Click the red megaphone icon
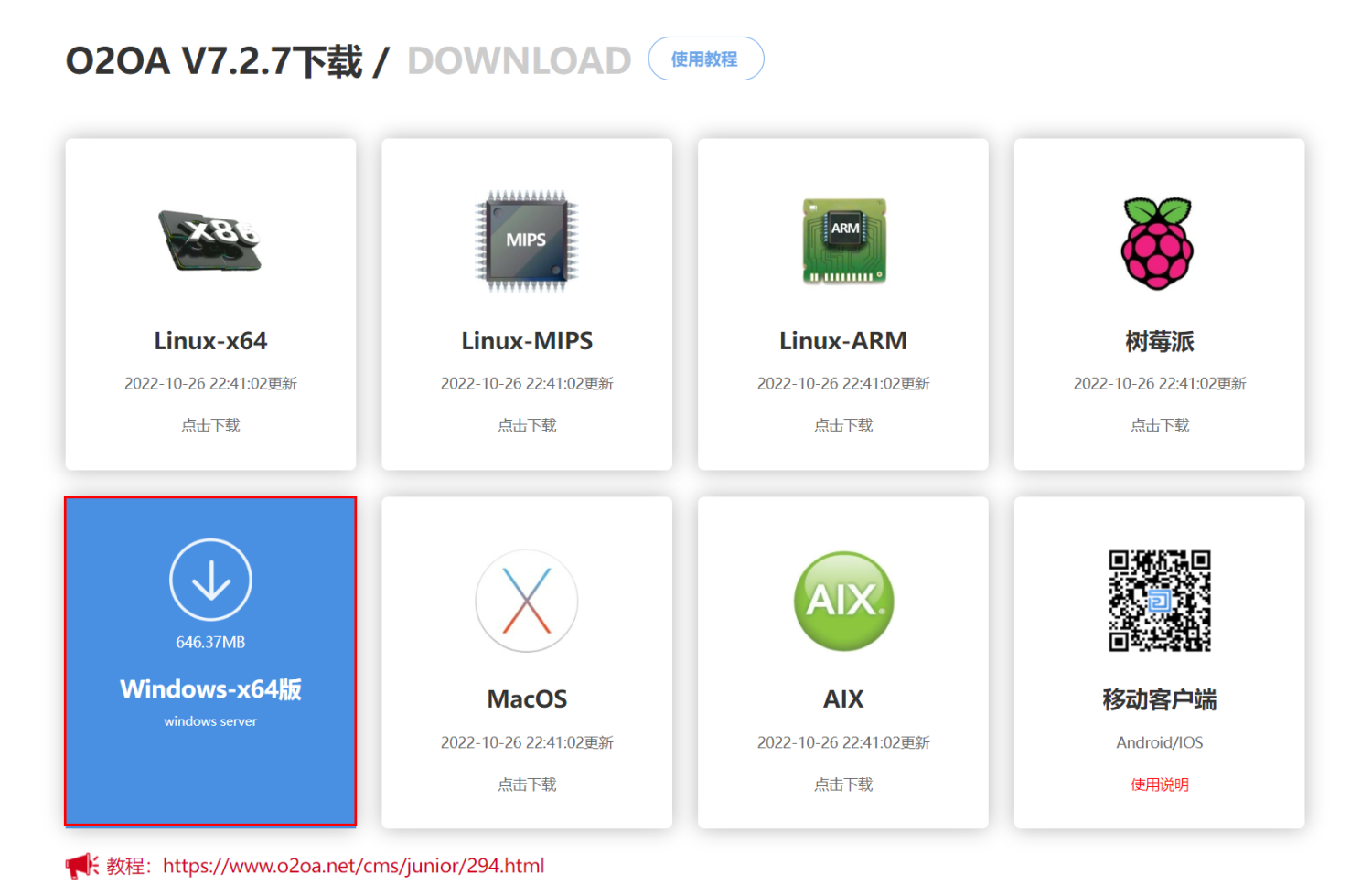The image size is (1372, 885). click(81, 865)
